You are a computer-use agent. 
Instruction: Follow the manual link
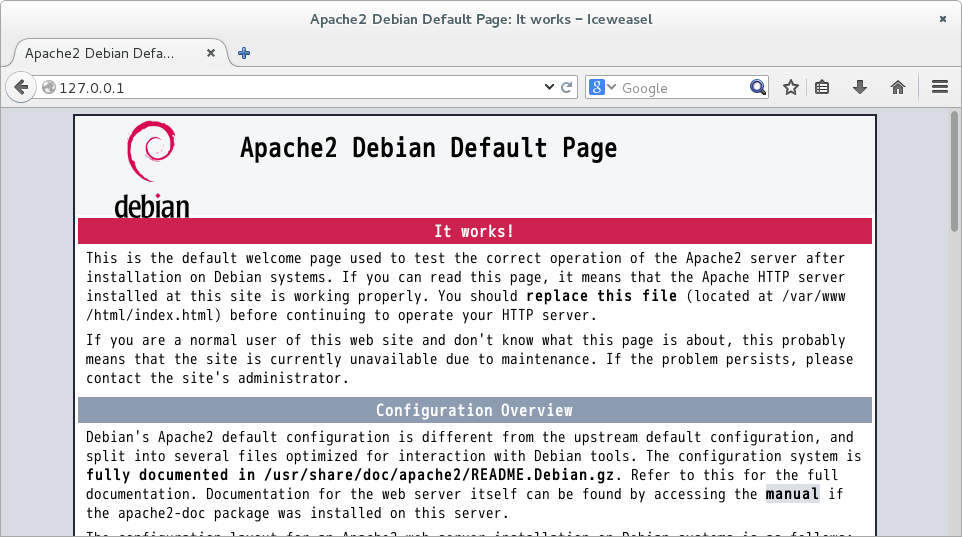792,494
